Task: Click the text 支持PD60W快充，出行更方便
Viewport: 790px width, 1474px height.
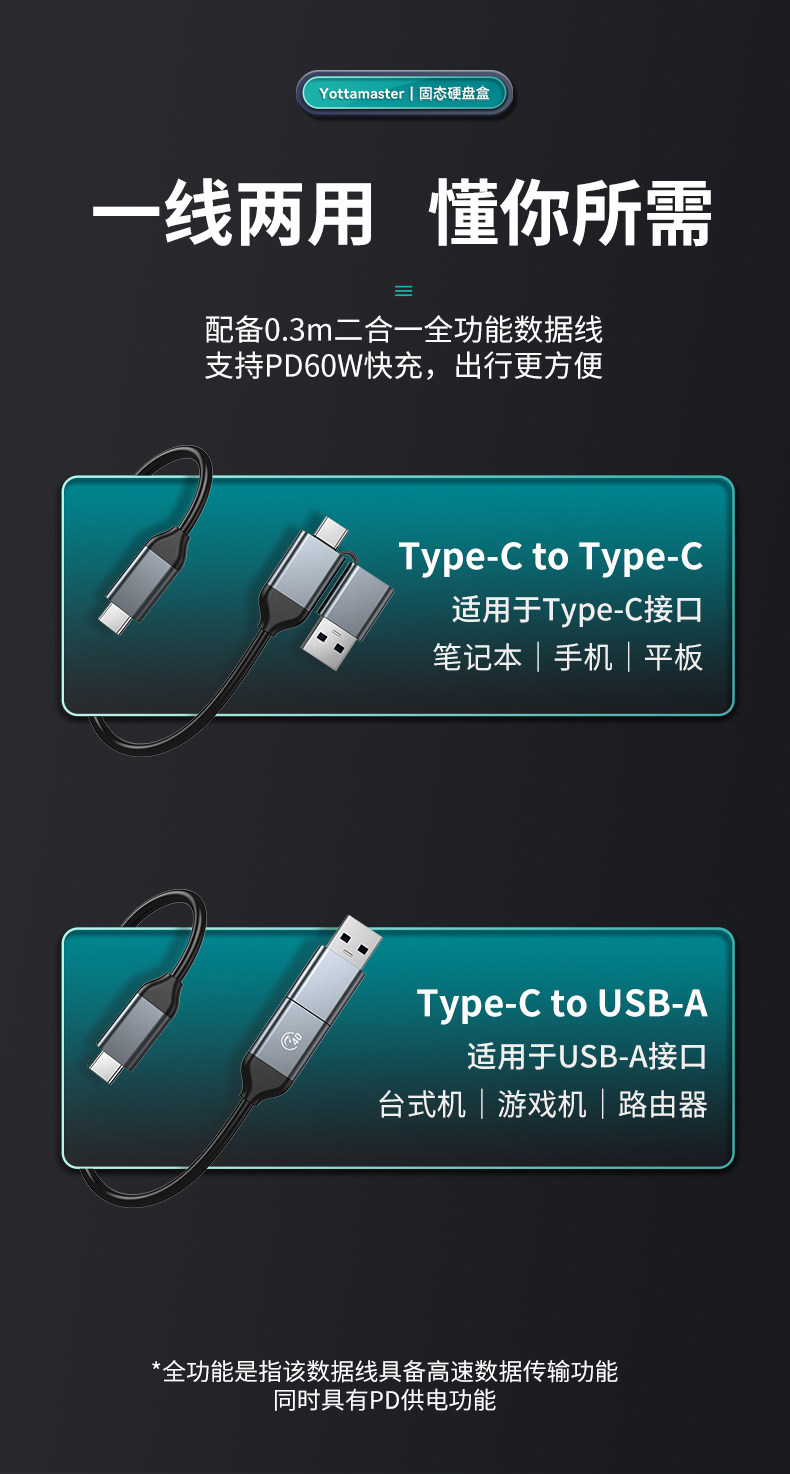Action: (x=403, y=365)
